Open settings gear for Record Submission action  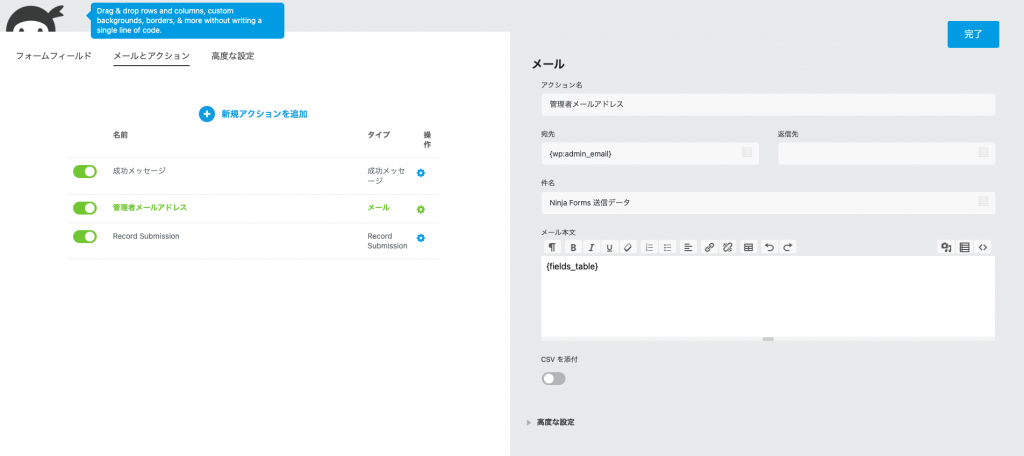tap(421, 238)
